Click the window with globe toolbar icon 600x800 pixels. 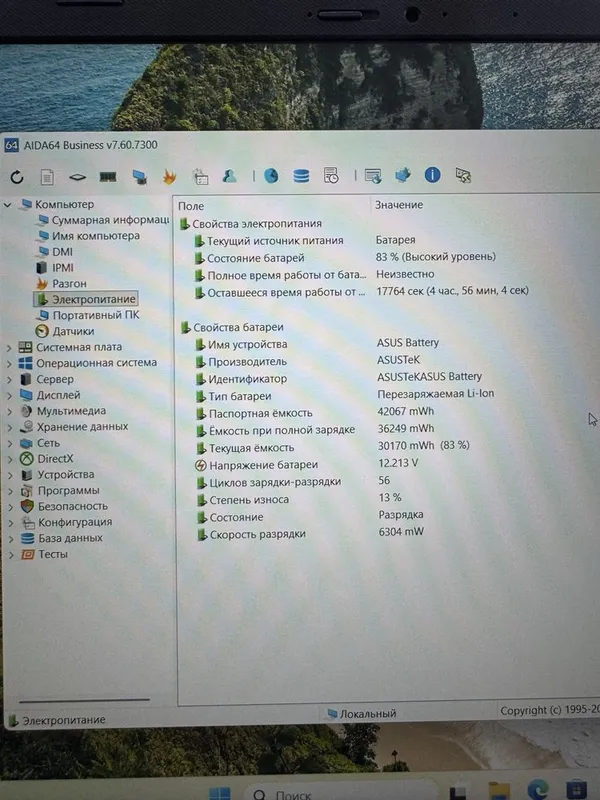coord(373,176)
